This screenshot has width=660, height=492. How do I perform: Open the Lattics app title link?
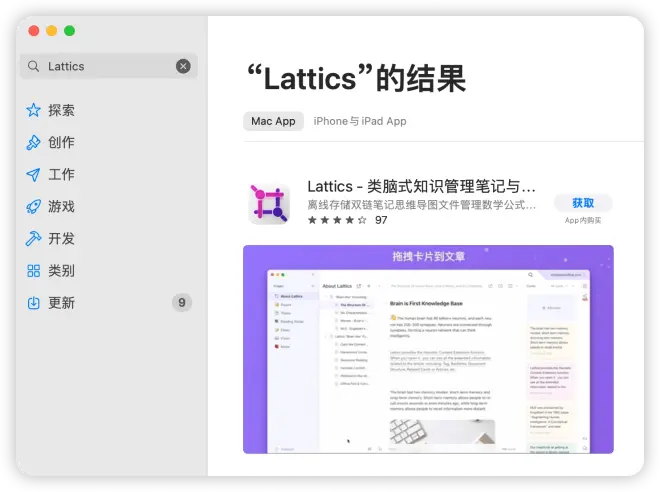pyautogui.click(x=421, y=186)
